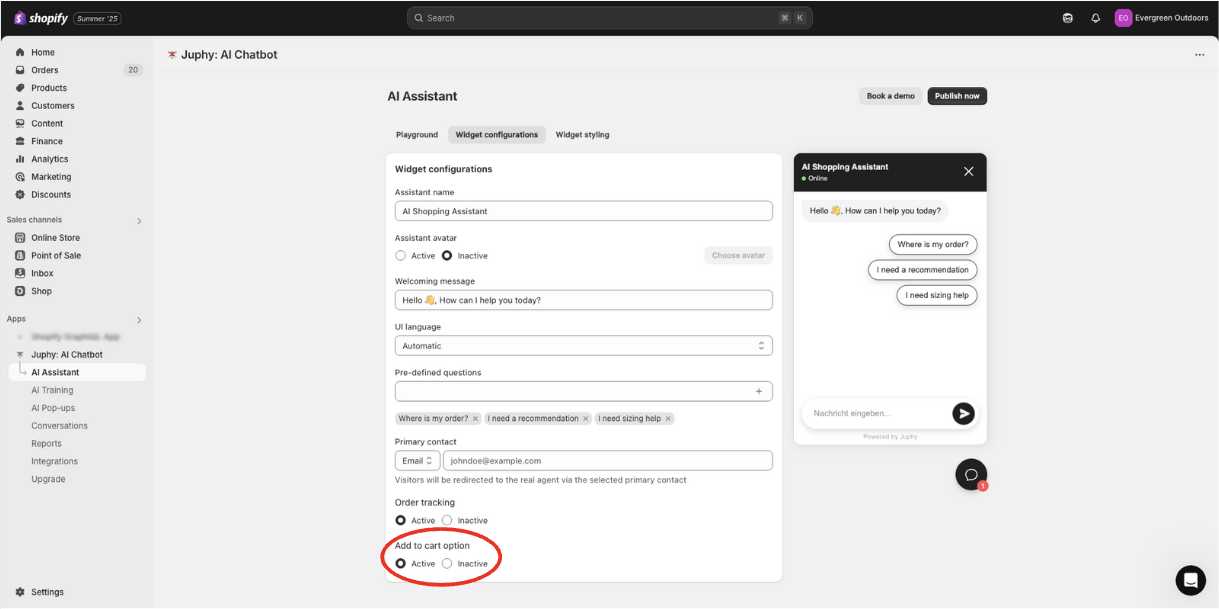Click Book a demo button
Screen dimensions: 1219x609
pos(890,96)
